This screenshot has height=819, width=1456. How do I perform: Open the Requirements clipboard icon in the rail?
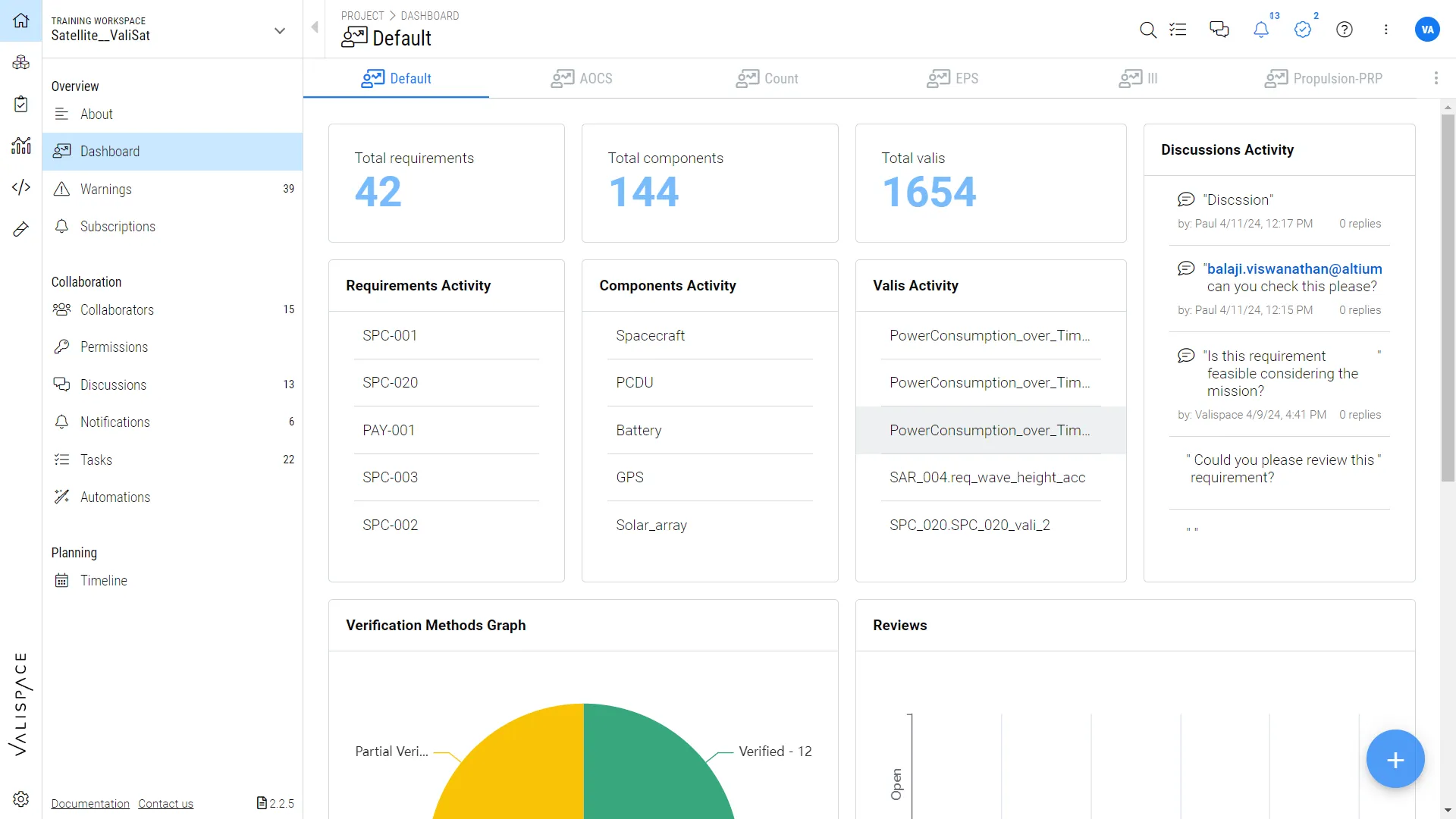tap(21, 104)
